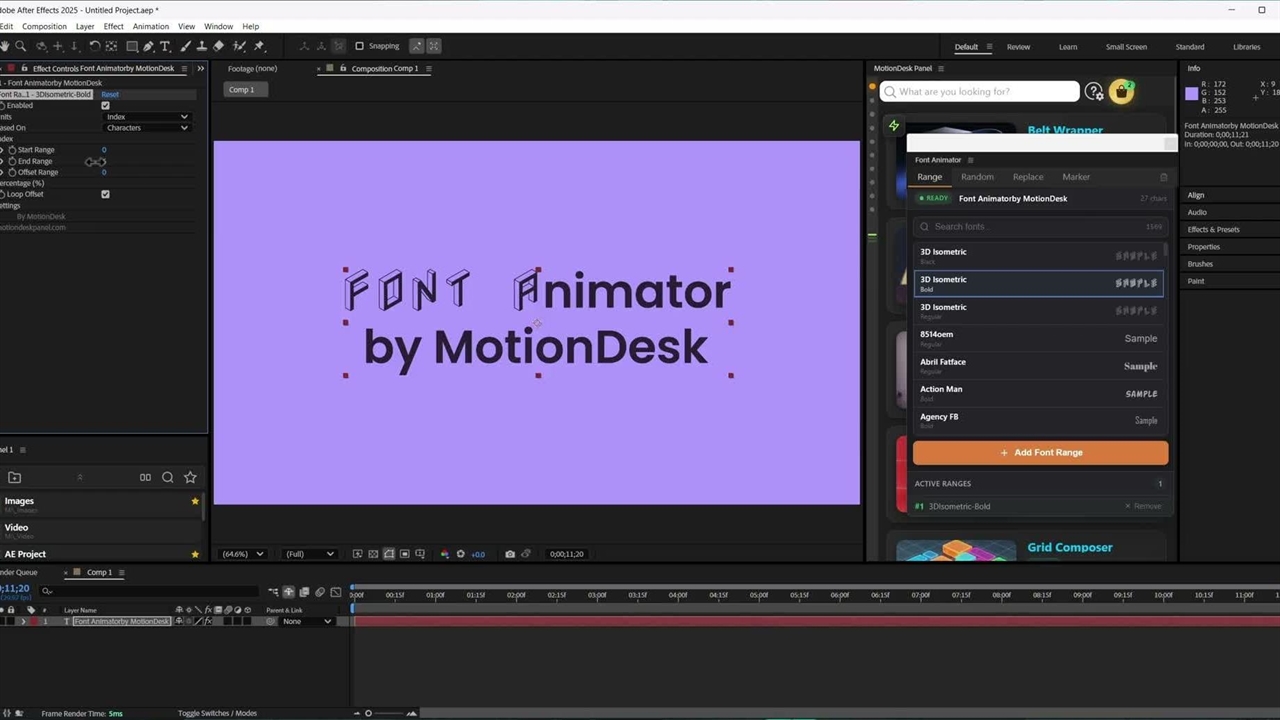Switch to the Random tab
Image resolution: width=1280 pixels, height=720 pixels.
(977, 177)
